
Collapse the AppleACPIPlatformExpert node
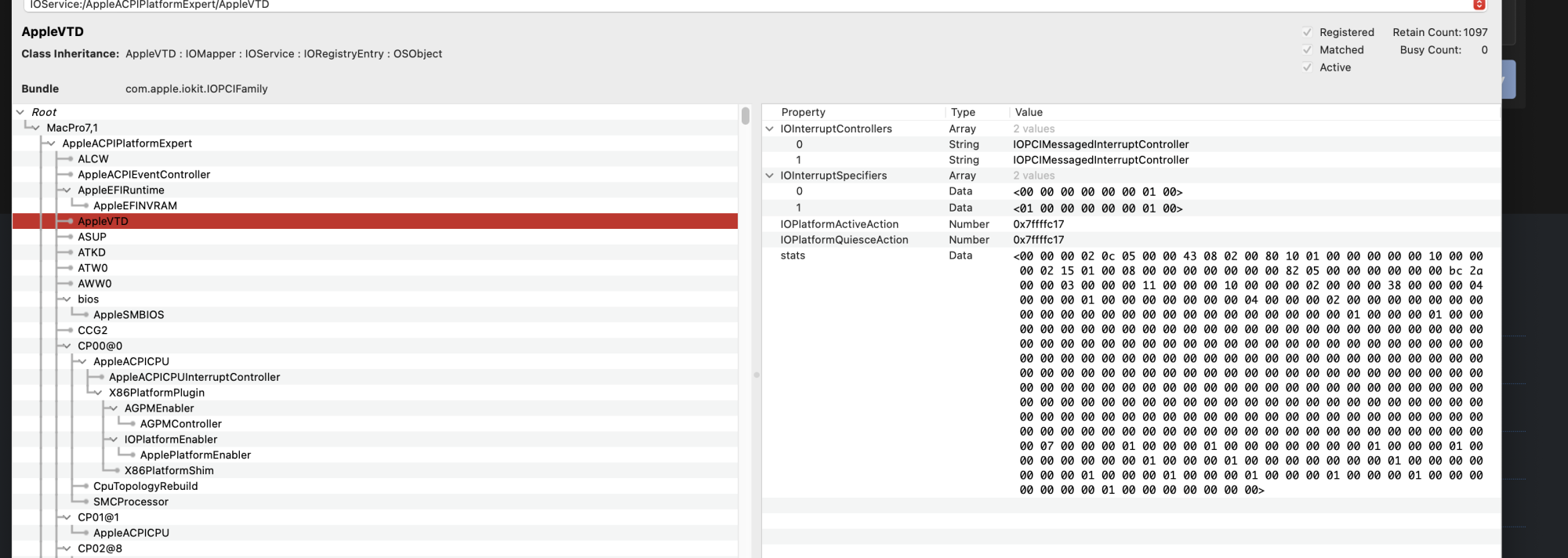[x=52, y=143]
